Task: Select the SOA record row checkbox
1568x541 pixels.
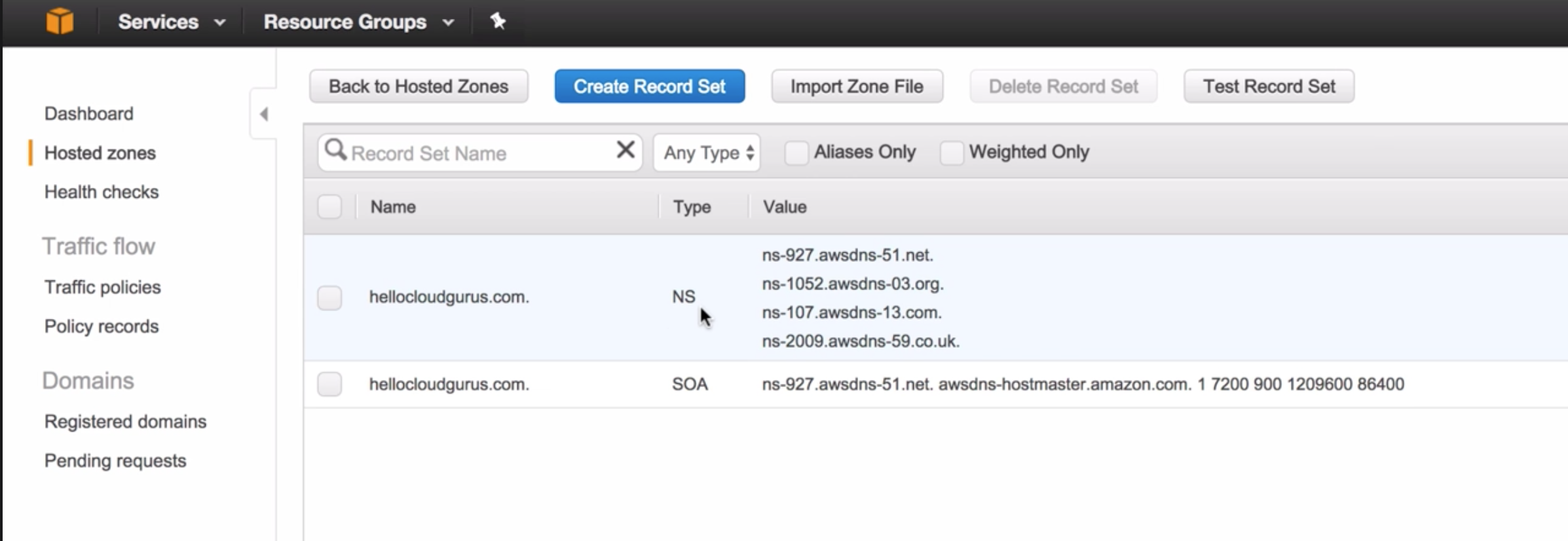Action: tap(329, 384)
